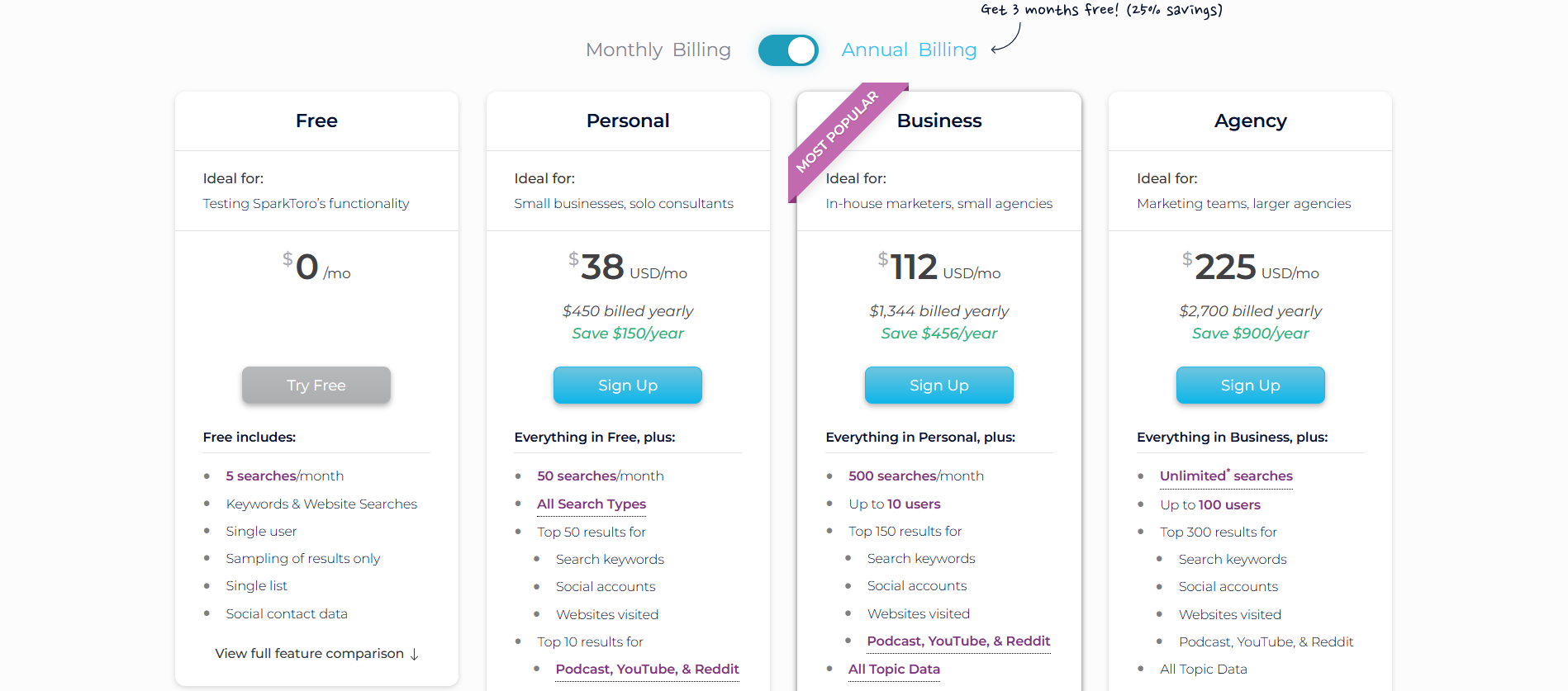Open Podcast, YouTube, & Reddit link in Personal
The height and width of the screenshot is (691, 1568).
(647, 669)
